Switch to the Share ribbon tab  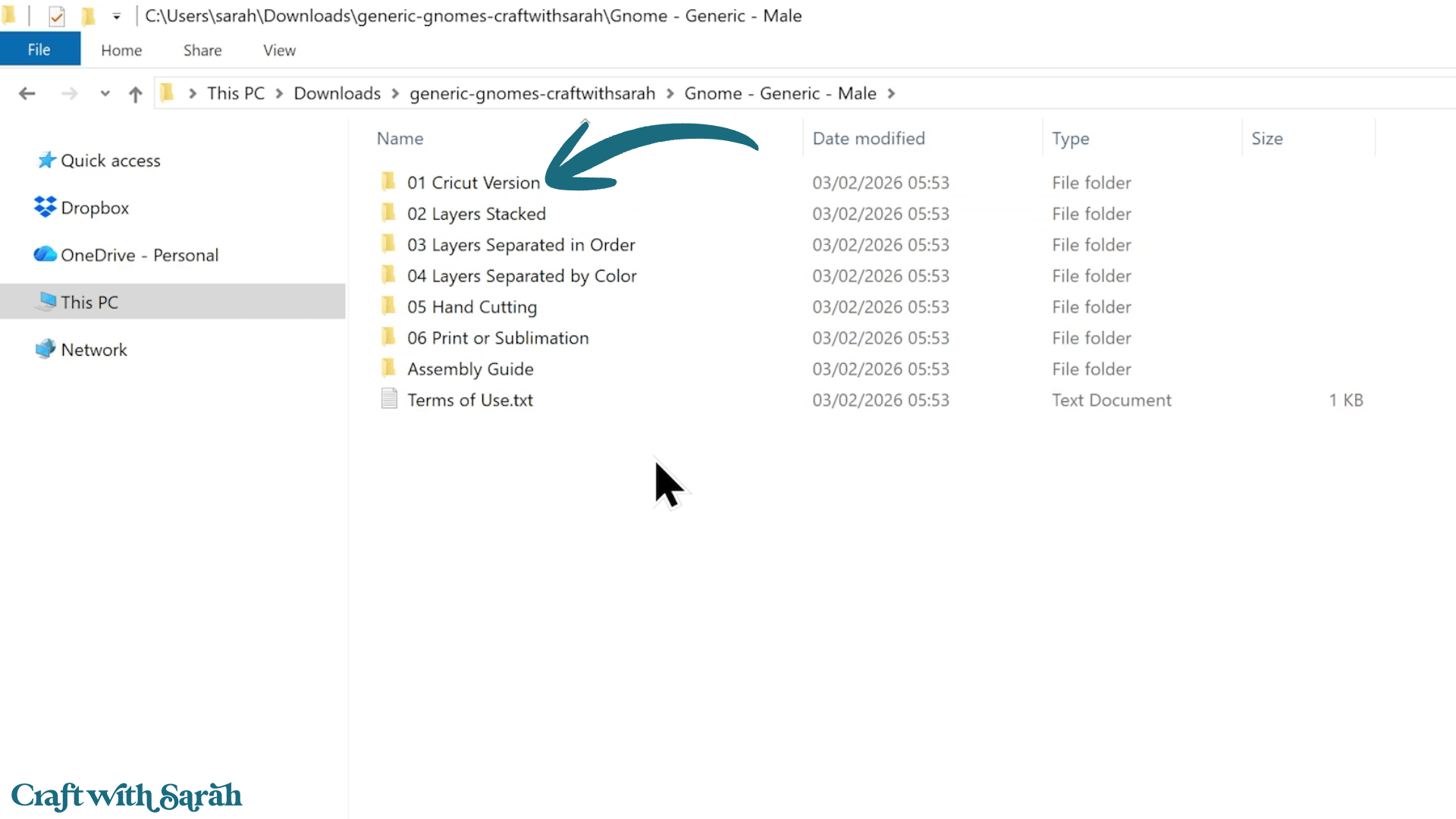202,50
